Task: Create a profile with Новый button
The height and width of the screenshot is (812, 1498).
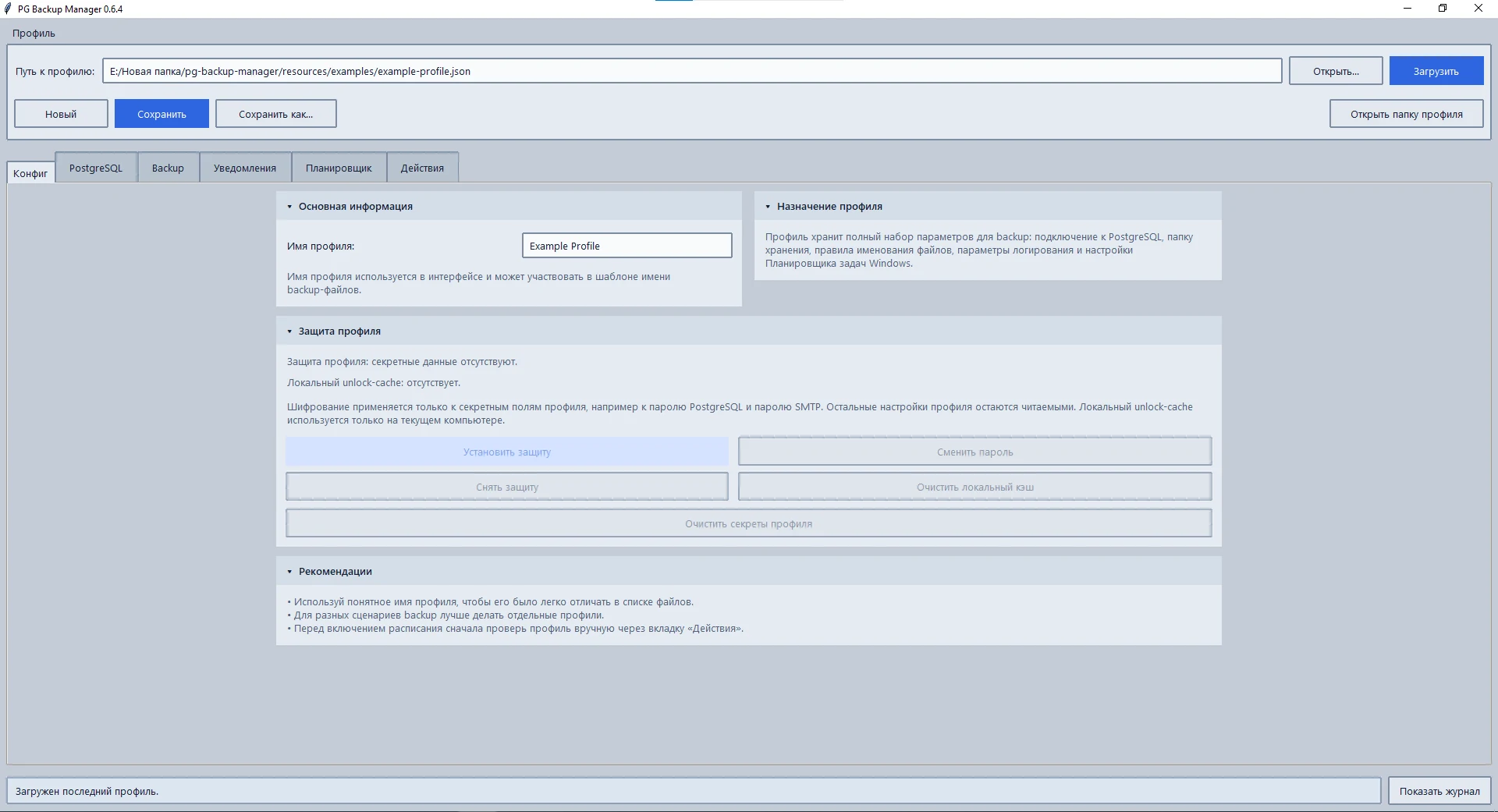Action: pos(61,114)
